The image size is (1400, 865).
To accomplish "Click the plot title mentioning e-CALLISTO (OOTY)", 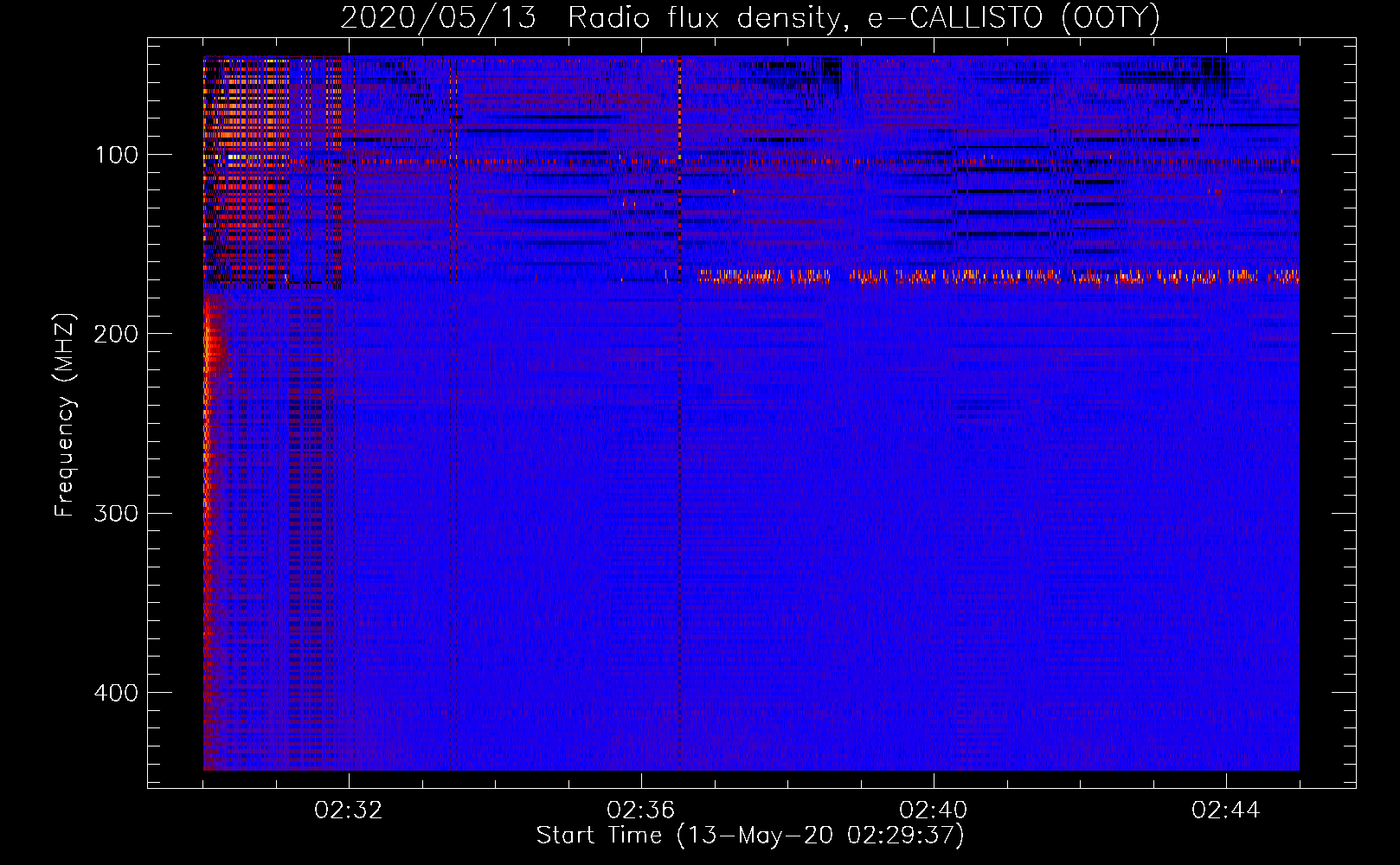I will 750,17.
